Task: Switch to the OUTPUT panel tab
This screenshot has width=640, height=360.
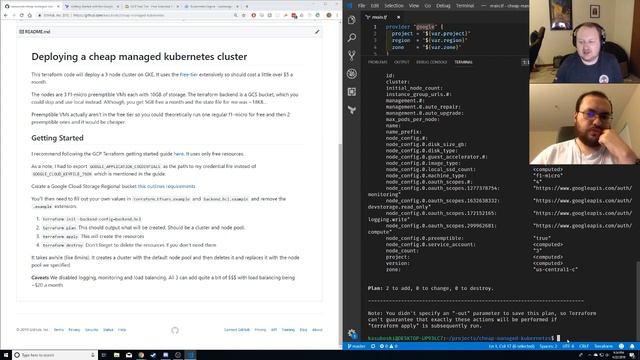Action: pyautogui.click(x=402, y=62)
